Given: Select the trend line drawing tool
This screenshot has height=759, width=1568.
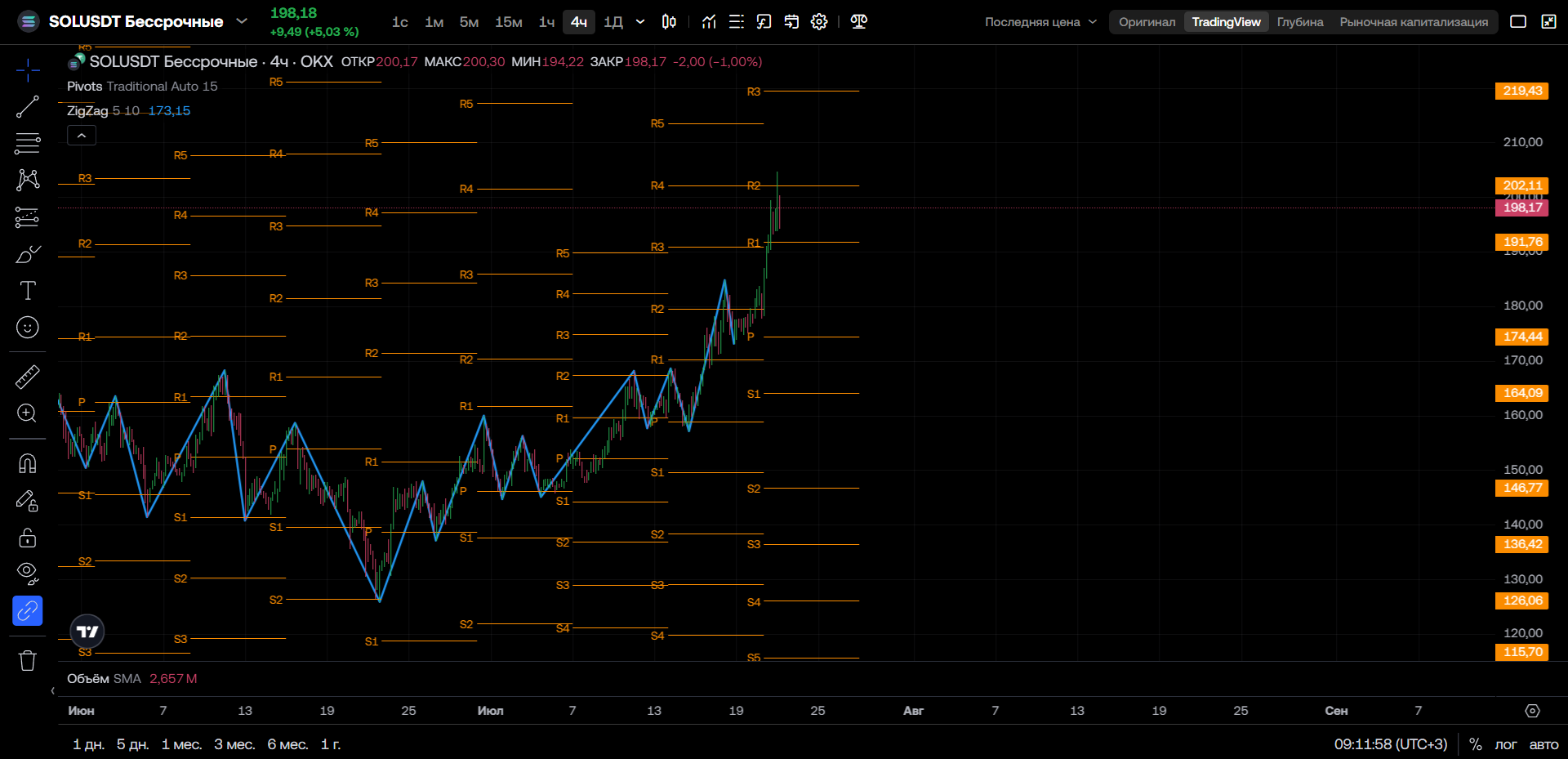Looking at the screenshot, I should click(28, 106).
